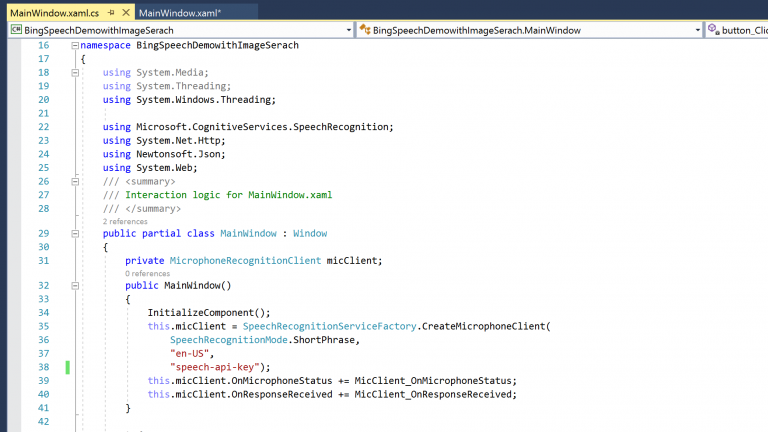This screenshot has height=432, width=768.
Task: Open the "2 references" CodeLens link
Action: pyautogui.click(x=125, y=221)
